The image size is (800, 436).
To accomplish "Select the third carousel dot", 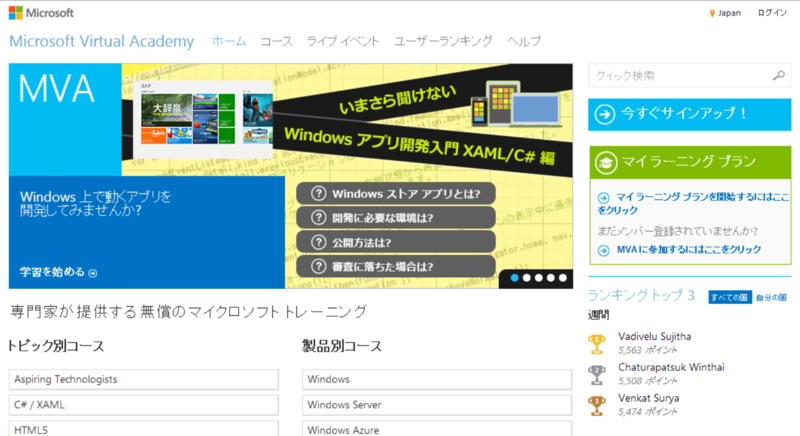I will point(539,278).
